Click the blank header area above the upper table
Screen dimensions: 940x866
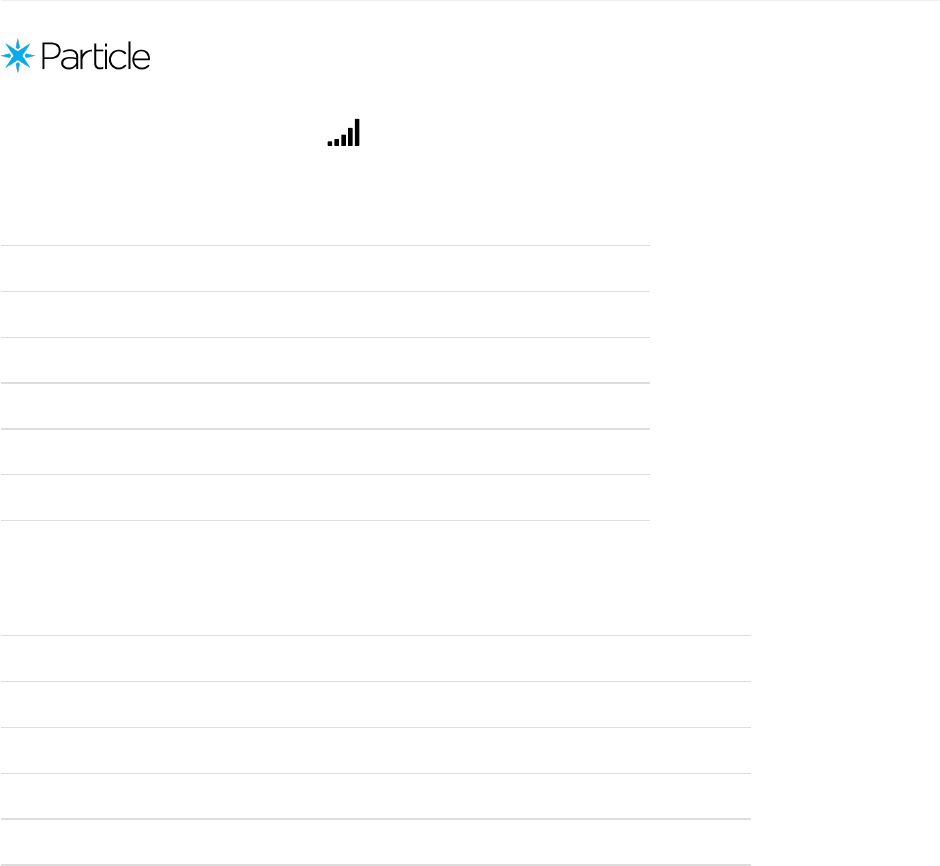click(x=326, y=222)
